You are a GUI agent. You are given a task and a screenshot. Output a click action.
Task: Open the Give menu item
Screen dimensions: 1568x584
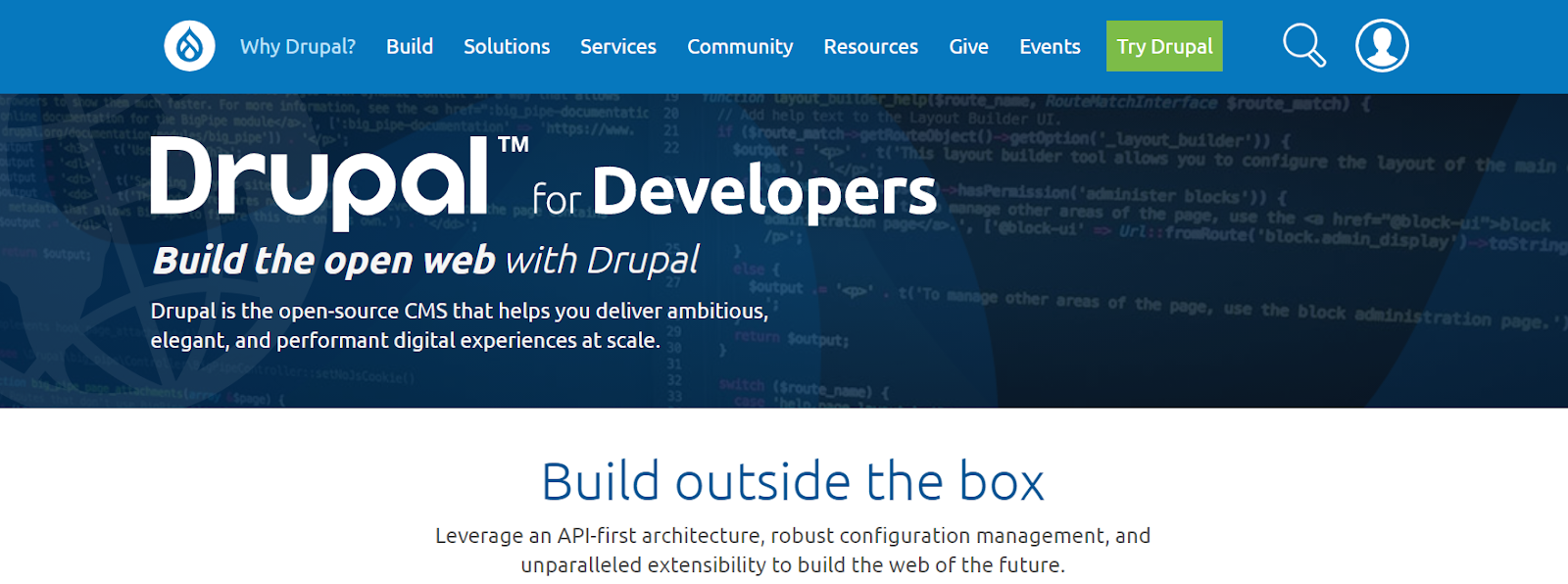[968, 46]
